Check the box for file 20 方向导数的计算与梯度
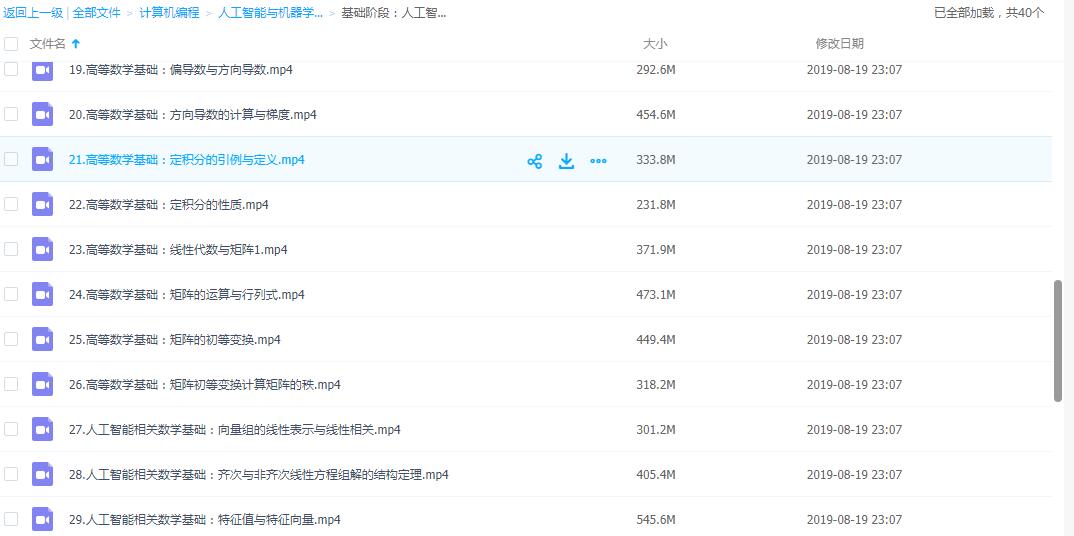 coord(11,114)
